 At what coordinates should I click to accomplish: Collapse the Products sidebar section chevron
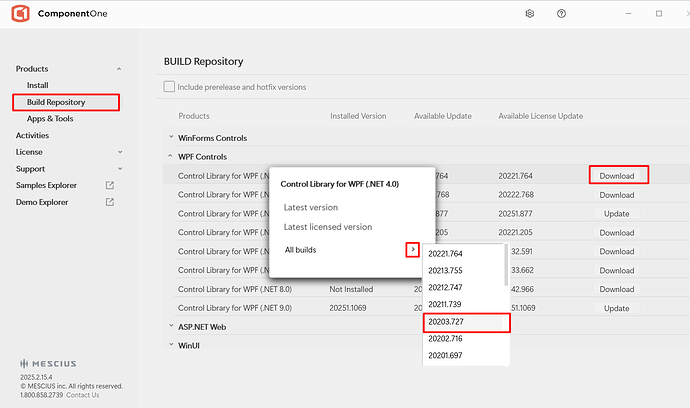click(119, 69)
